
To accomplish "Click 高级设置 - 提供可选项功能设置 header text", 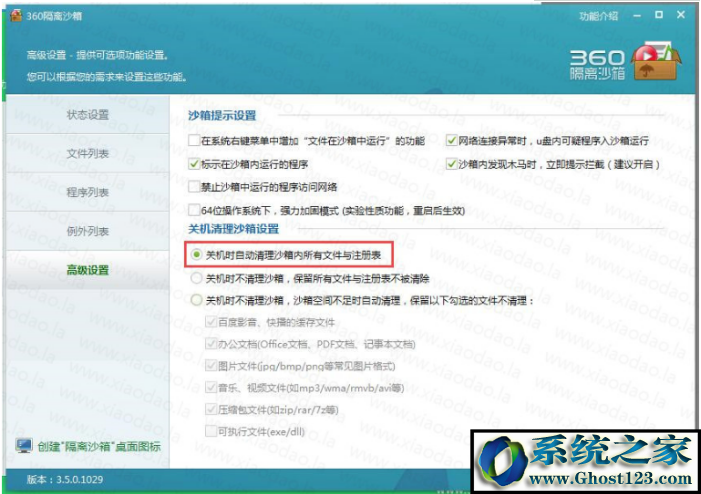I will tap(97, 55).
